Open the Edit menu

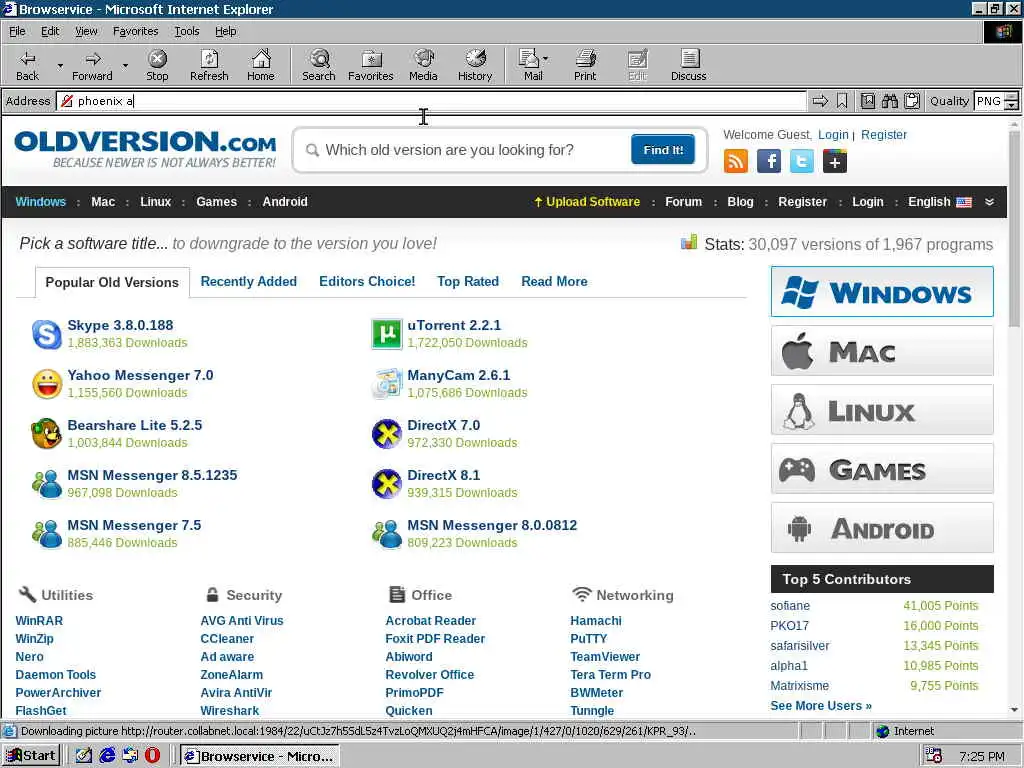click(50, 31)
